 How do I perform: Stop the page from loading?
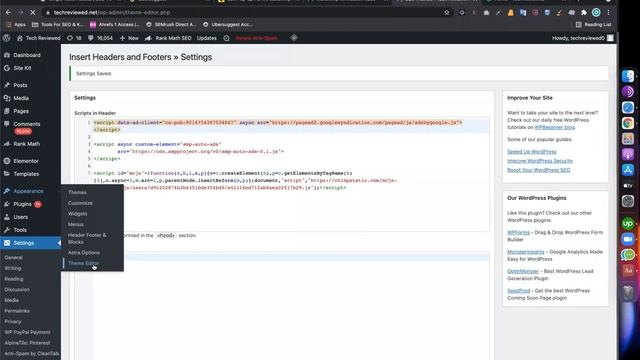(33, 13)
